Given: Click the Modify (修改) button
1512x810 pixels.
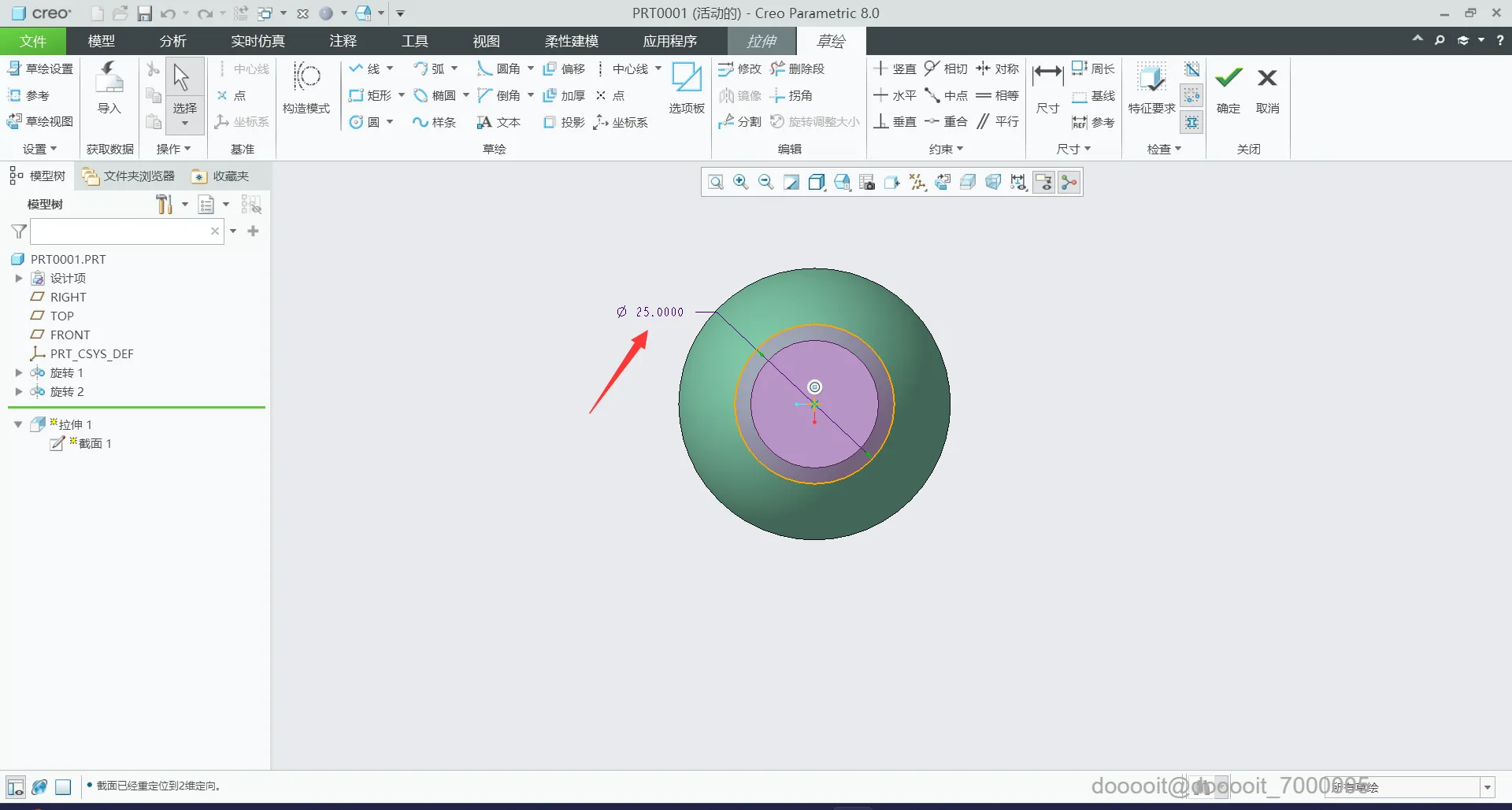Looking at the screenshot, I should [739, 69].
